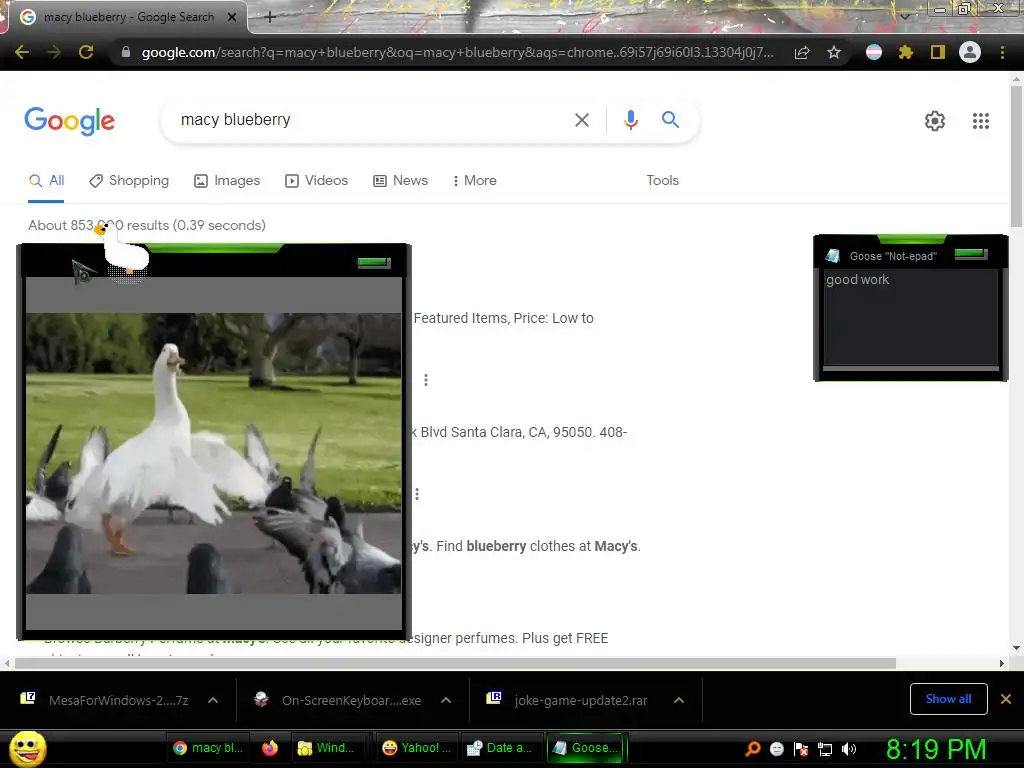Open the network tray icon

[825, 749]
